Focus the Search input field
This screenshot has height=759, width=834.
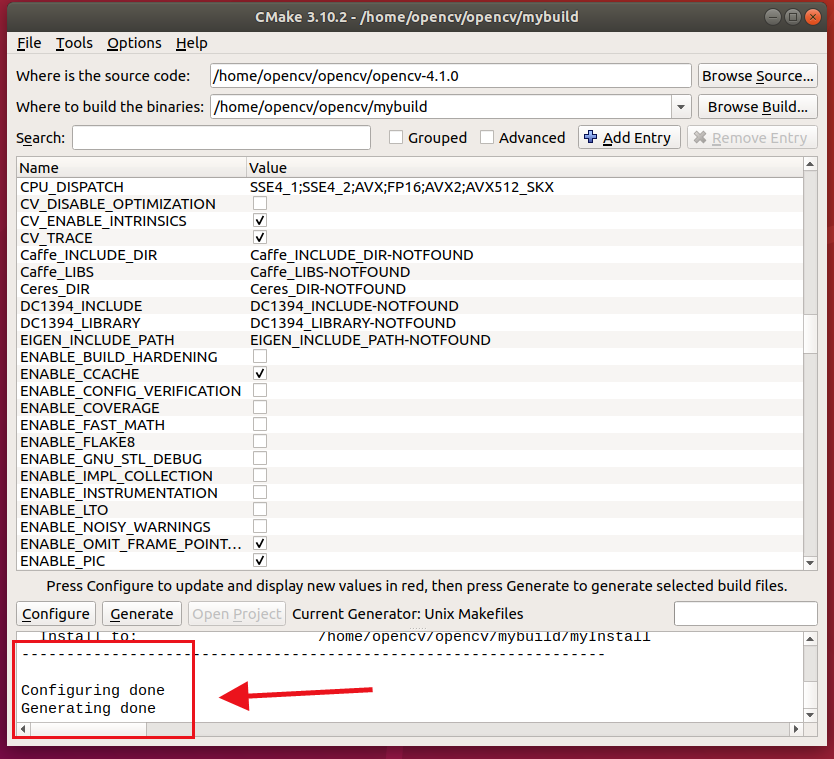pyautogui.click(x=221, y=138)
